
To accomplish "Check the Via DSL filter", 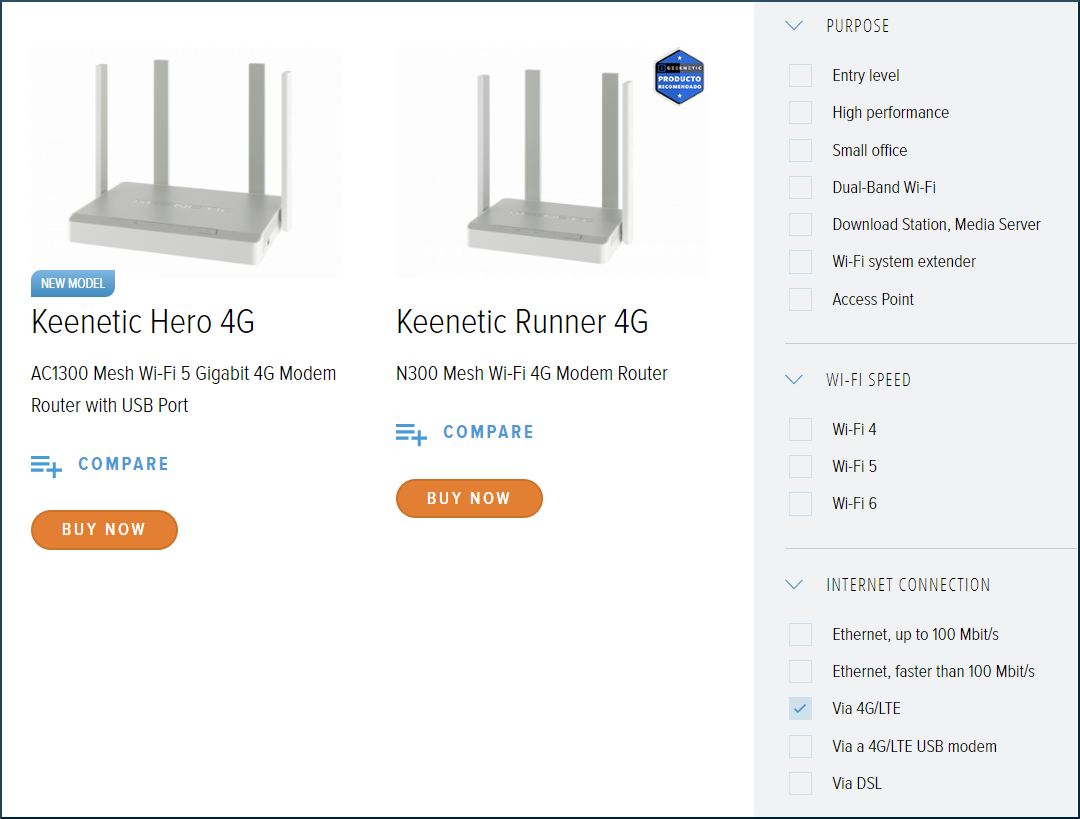I will pos(800,783).
